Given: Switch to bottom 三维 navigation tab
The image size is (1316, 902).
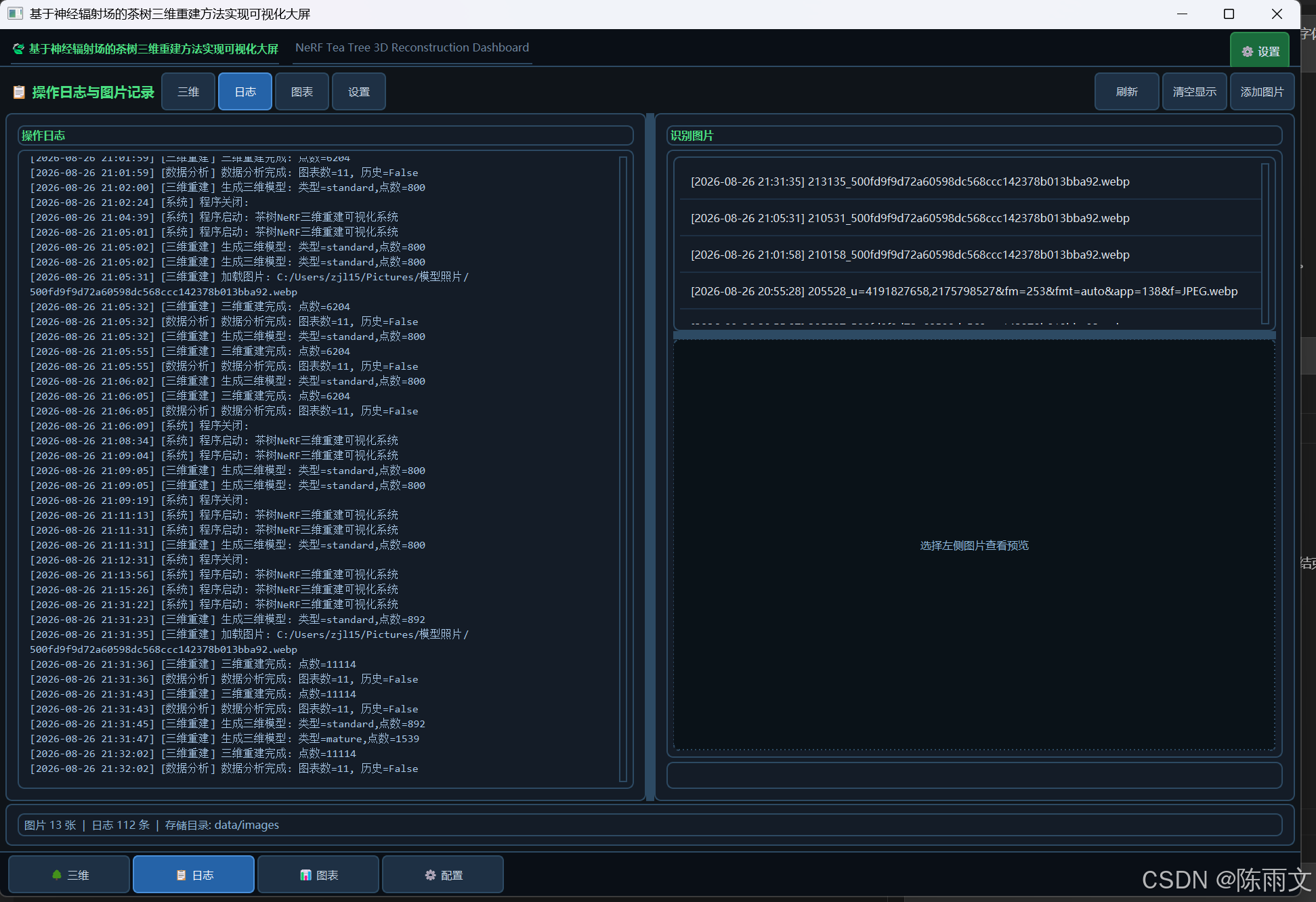Looking at the screenshot, I should 69,874.
